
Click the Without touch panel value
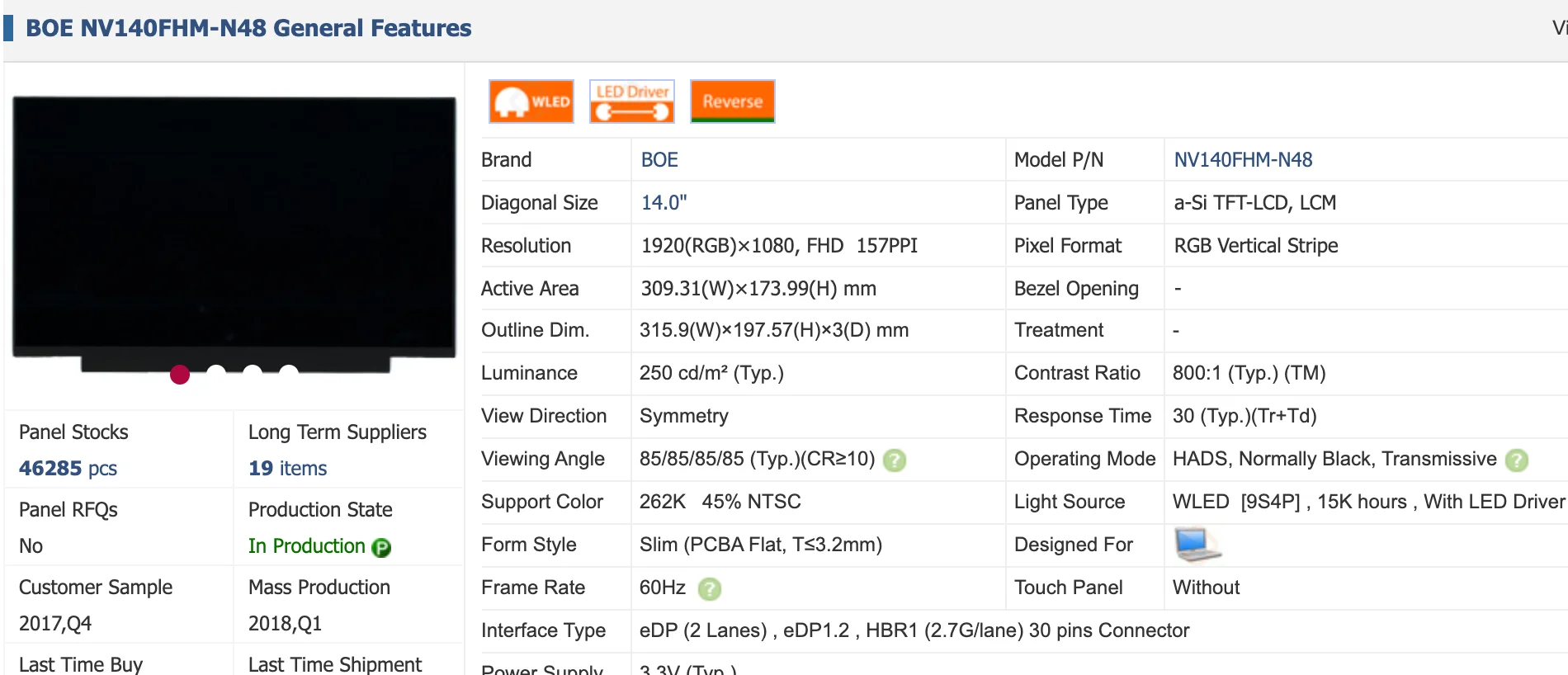pos(1206,588)
